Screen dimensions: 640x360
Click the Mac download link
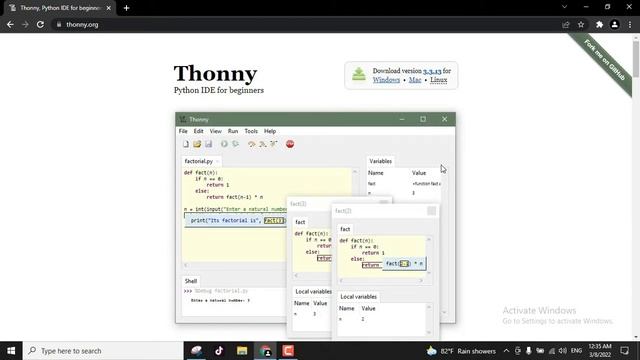[415, 80]
